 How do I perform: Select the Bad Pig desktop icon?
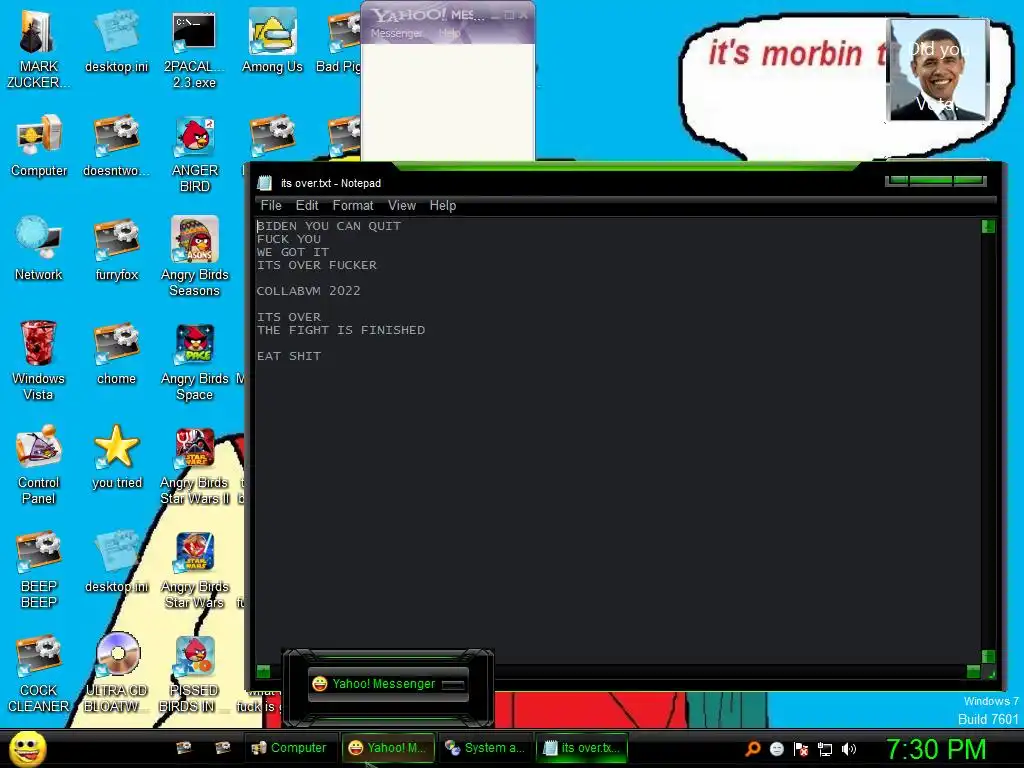340,42
